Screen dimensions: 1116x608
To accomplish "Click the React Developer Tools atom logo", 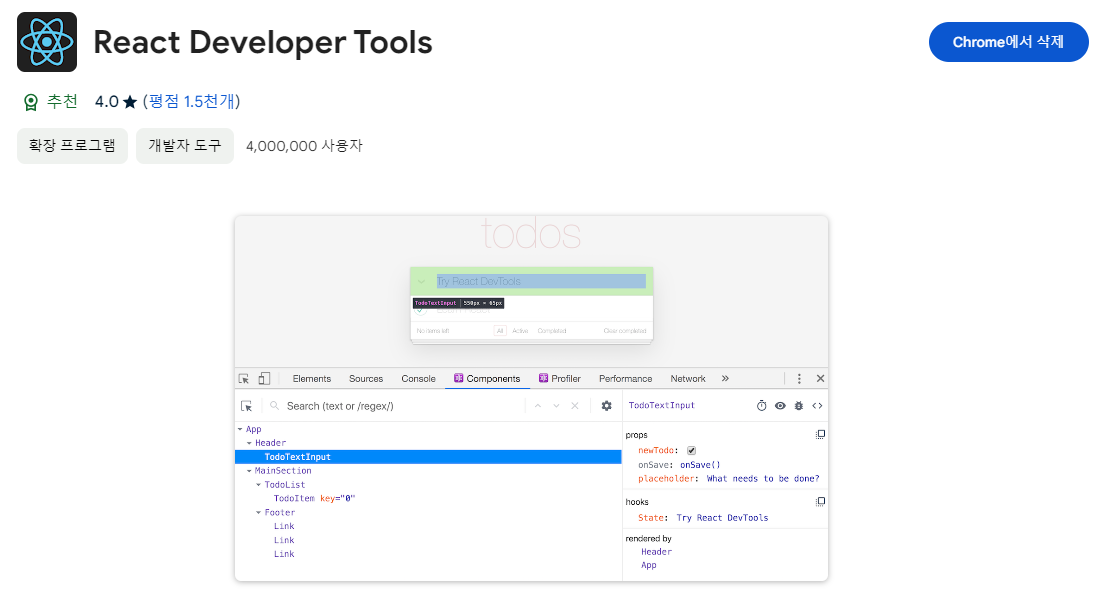I will click(47, 42).
